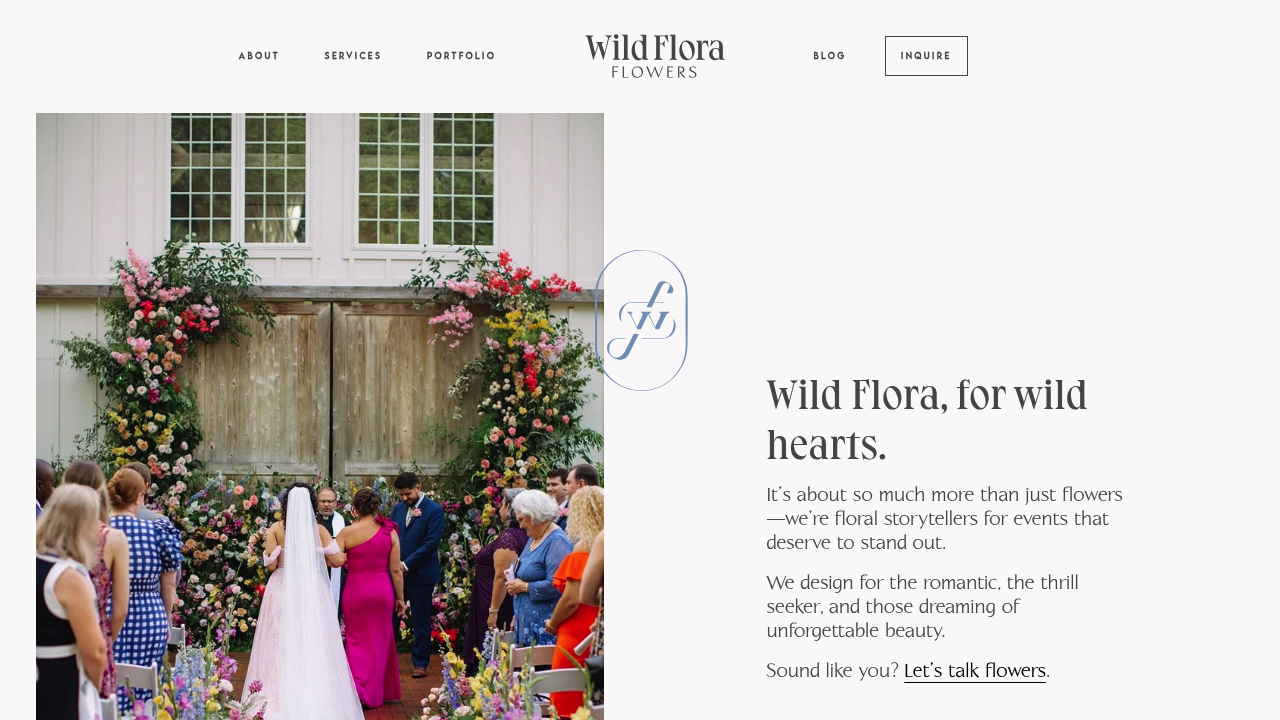Click the "We design for the romantic" paragraph
The image size is (1280, 720).
923,606
